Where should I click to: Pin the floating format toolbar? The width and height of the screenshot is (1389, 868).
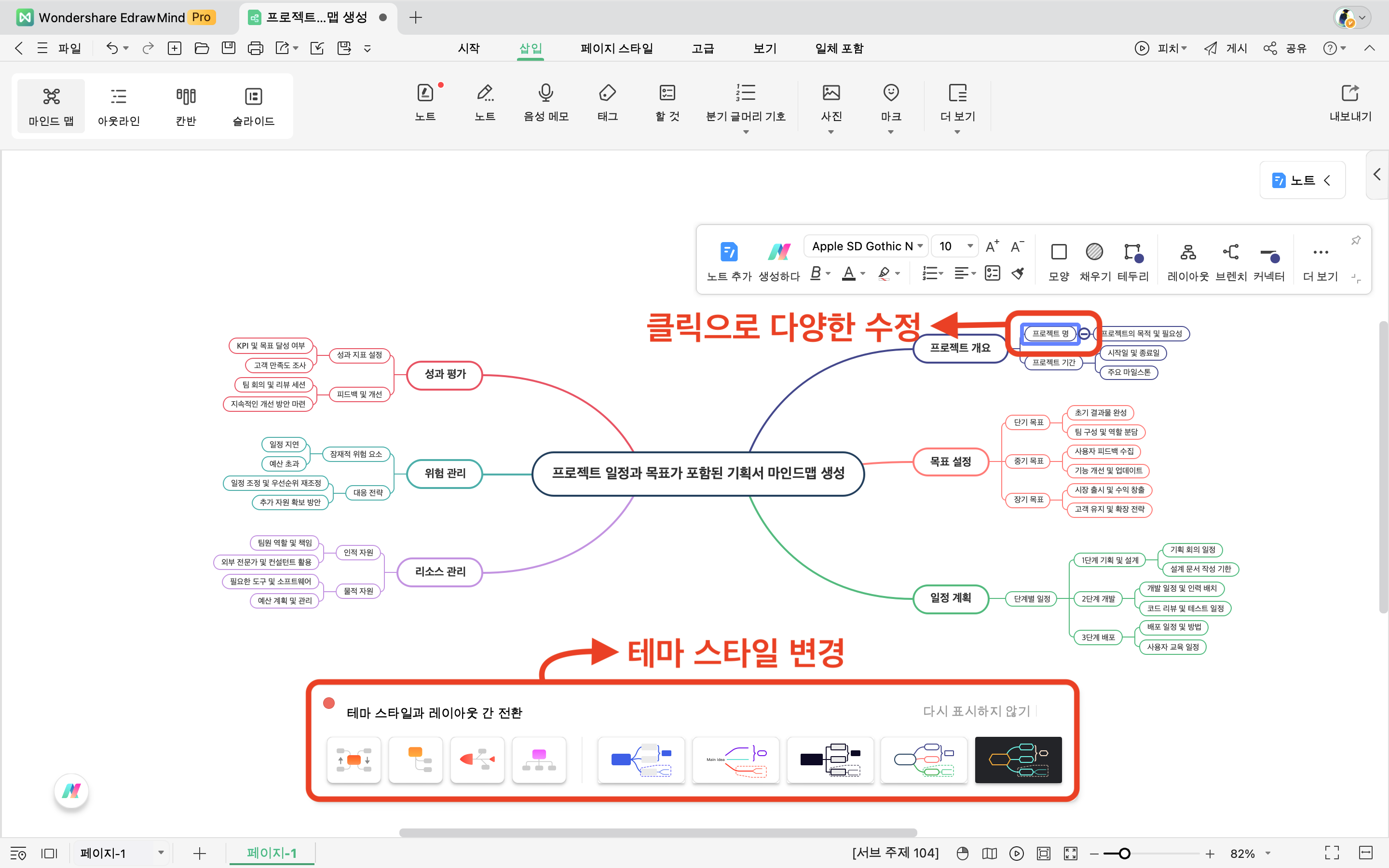point(1356,241)
